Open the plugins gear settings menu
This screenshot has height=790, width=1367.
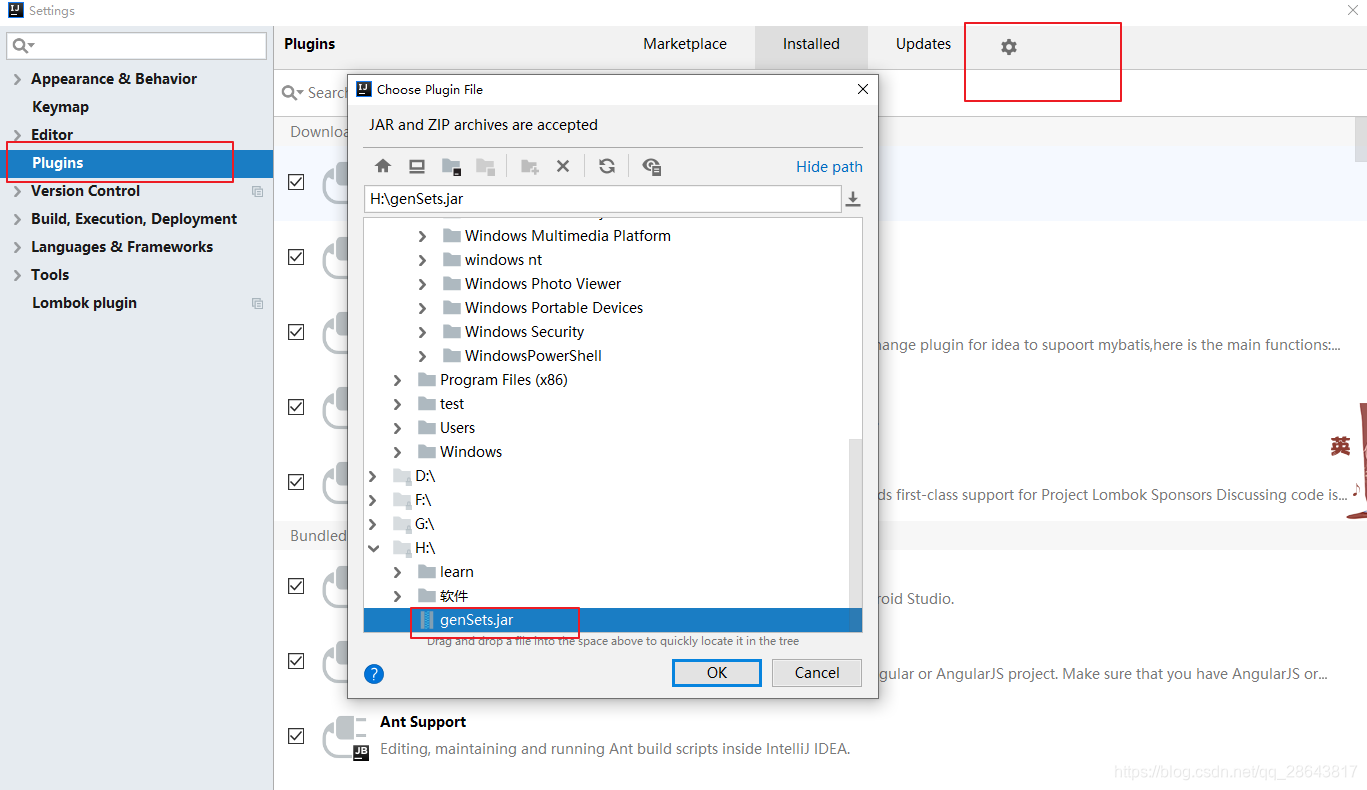pos(1009,47)
